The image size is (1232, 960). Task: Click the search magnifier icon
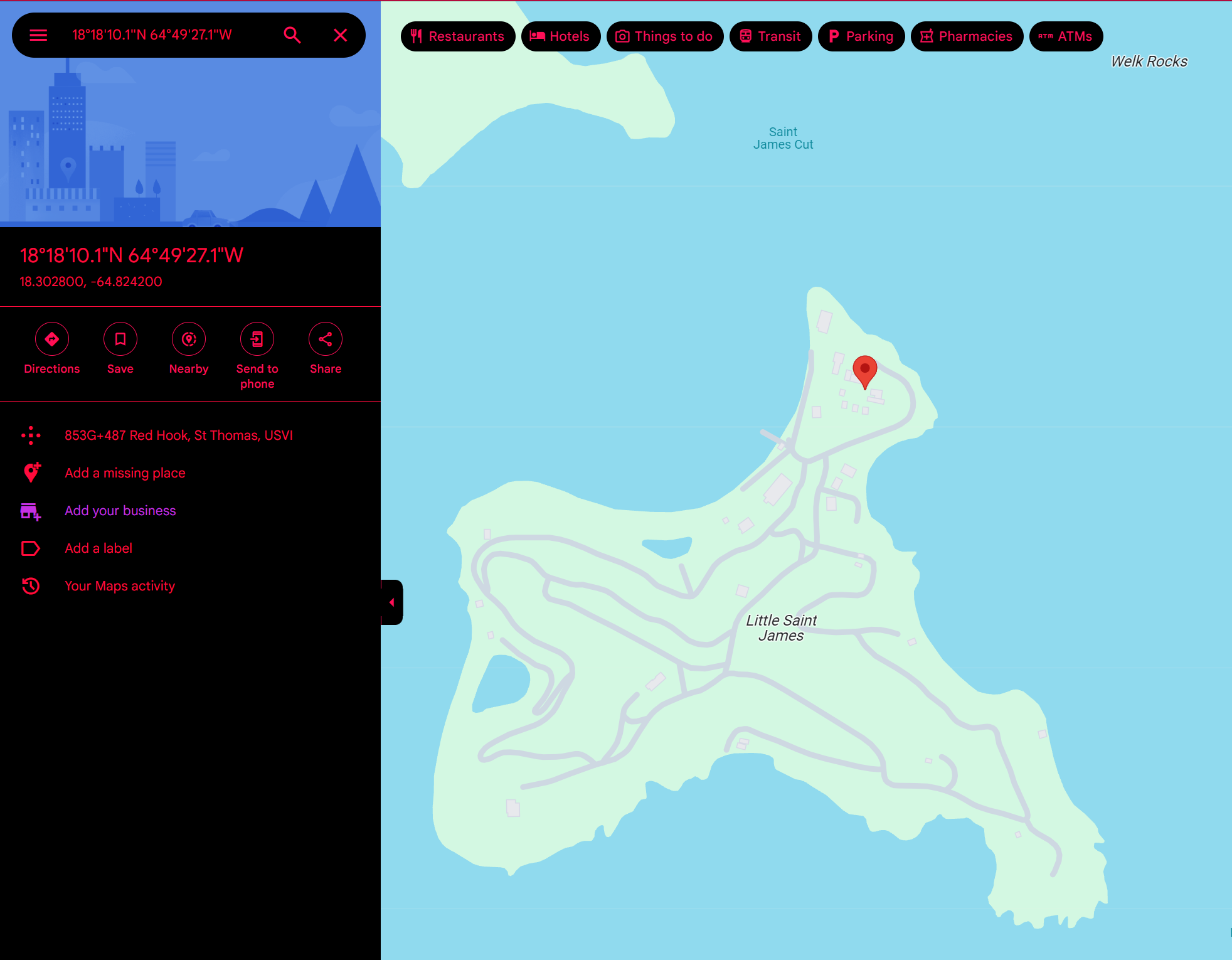coord(292,35)
